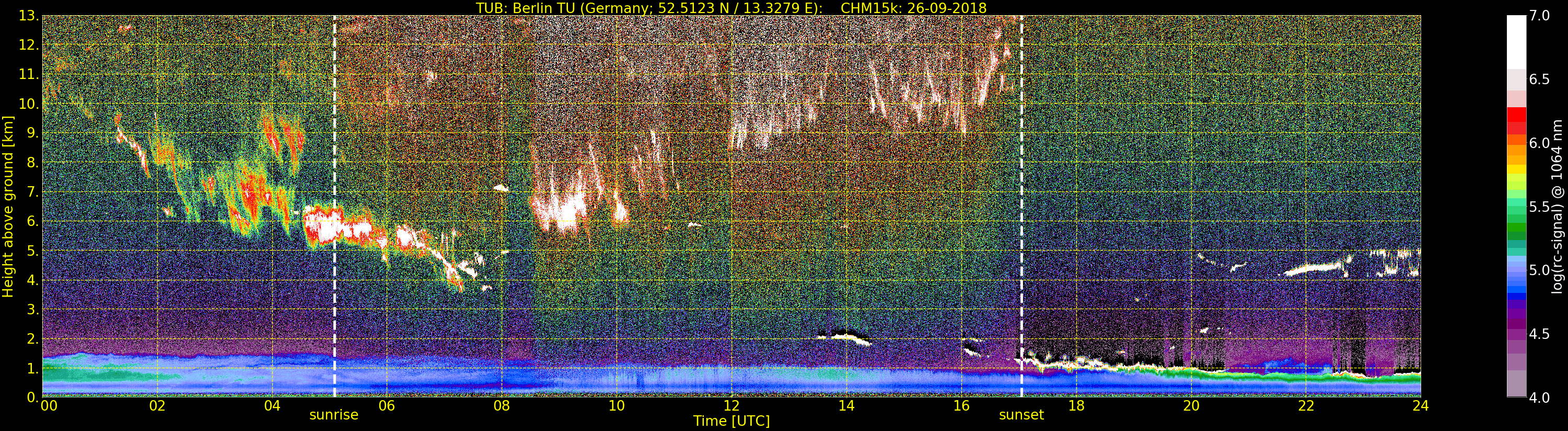The width and height of the screenshot is (1568, 431).
Task: Select the white dashed sunset marker line
Action: [1021, 207]
